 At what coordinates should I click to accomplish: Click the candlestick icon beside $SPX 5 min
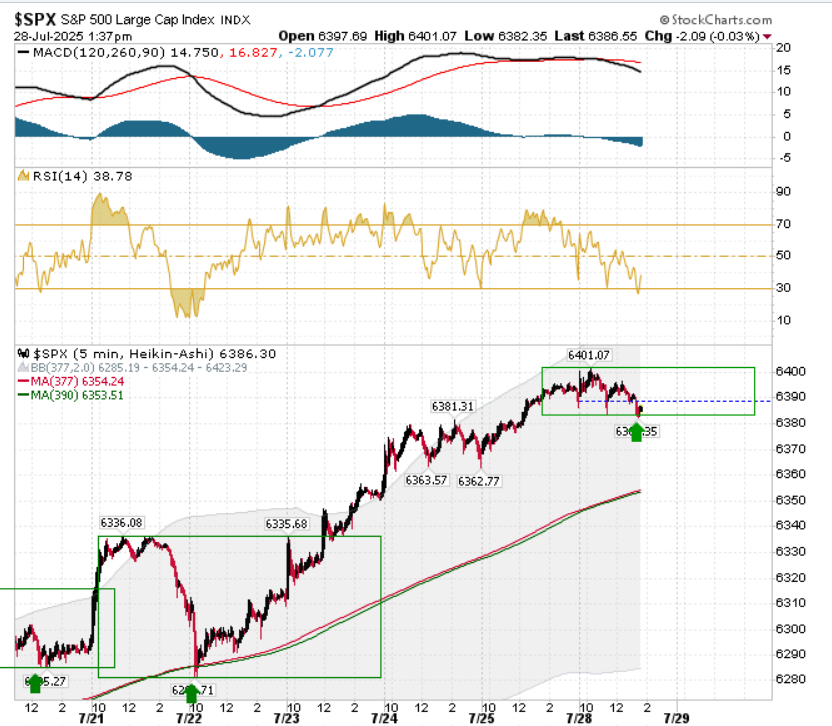coord(23,353)
